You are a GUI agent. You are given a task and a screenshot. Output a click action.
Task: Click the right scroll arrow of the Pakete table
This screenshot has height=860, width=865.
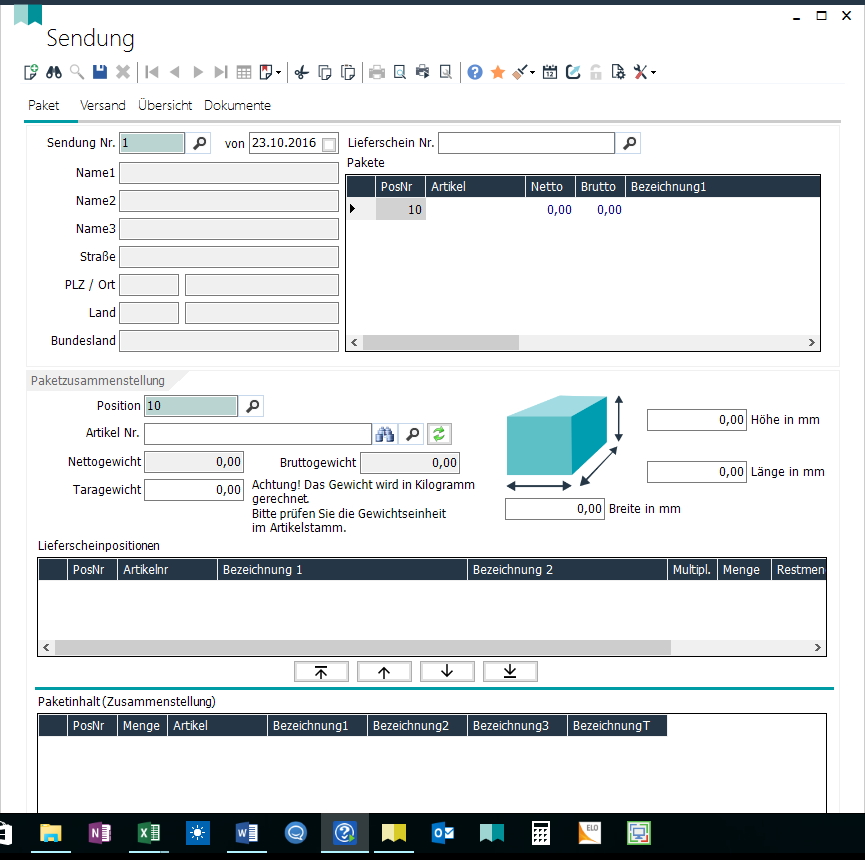811,343
